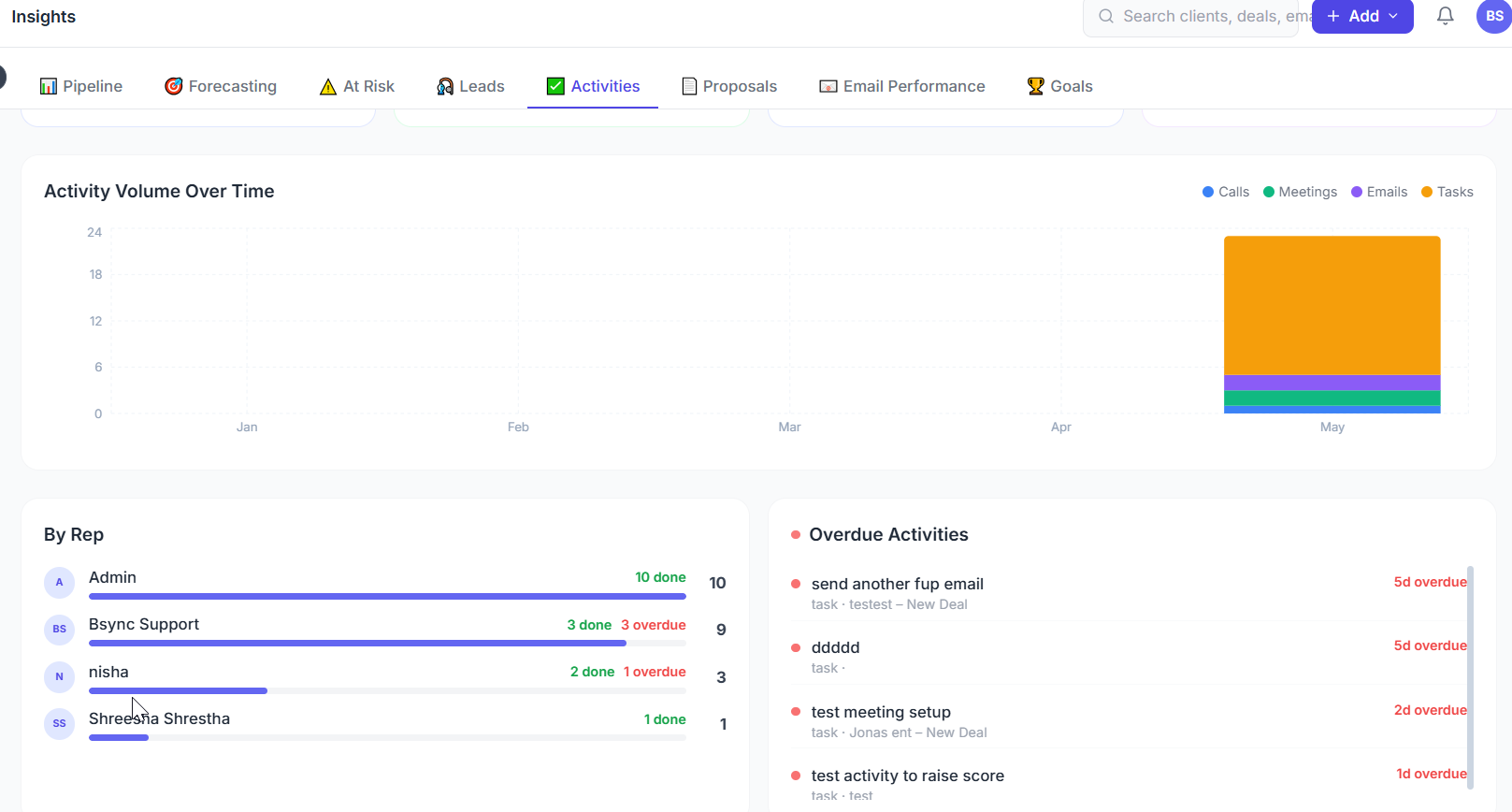The width and height of the screenshot is (1512, 812).
Task: Click the nisha N avatar
Action: [x=60, y=676]
